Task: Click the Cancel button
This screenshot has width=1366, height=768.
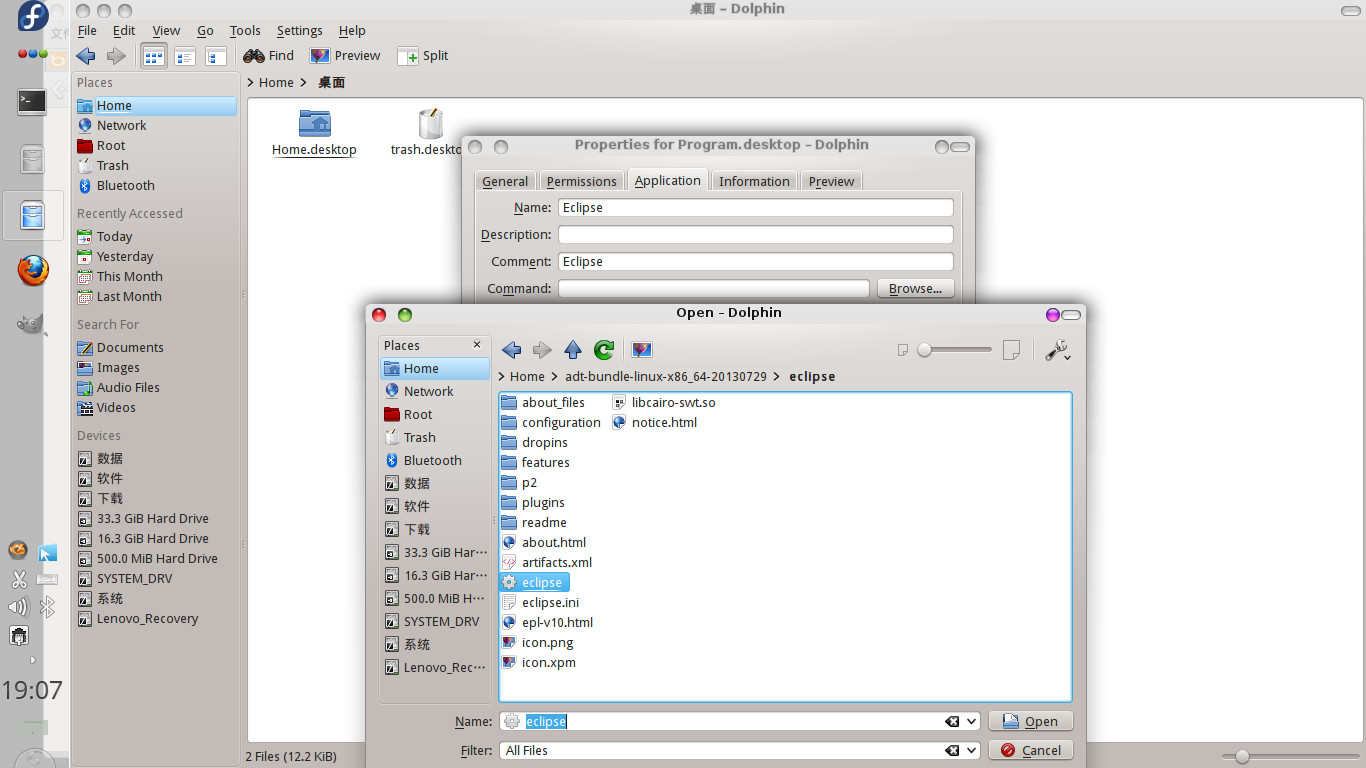Action: click(x=1030, y=750)
